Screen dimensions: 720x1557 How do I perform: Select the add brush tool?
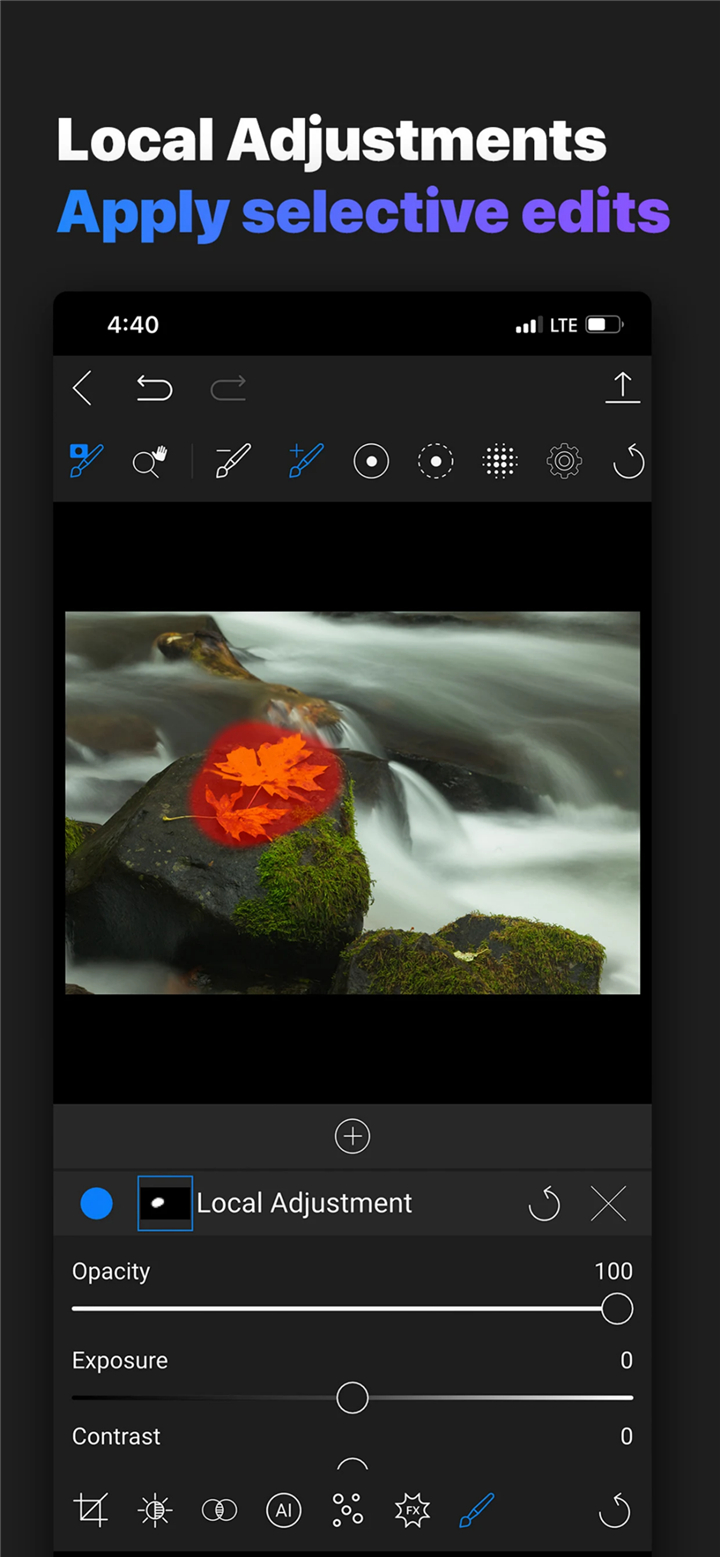coord(305,461)
